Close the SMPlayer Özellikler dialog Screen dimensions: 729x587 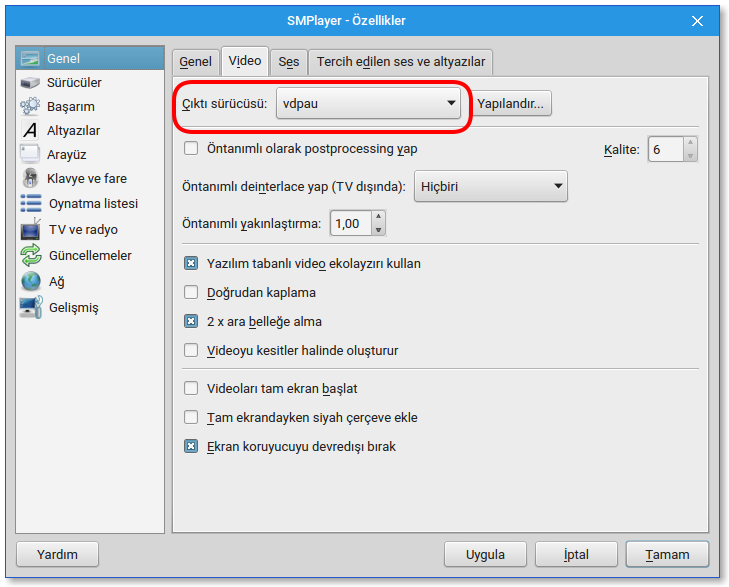pos(697,21)
